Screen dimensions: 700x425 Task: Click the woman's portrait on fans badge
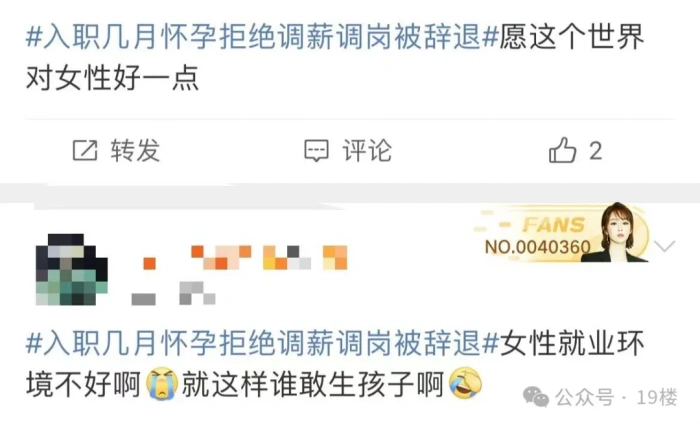621,232
